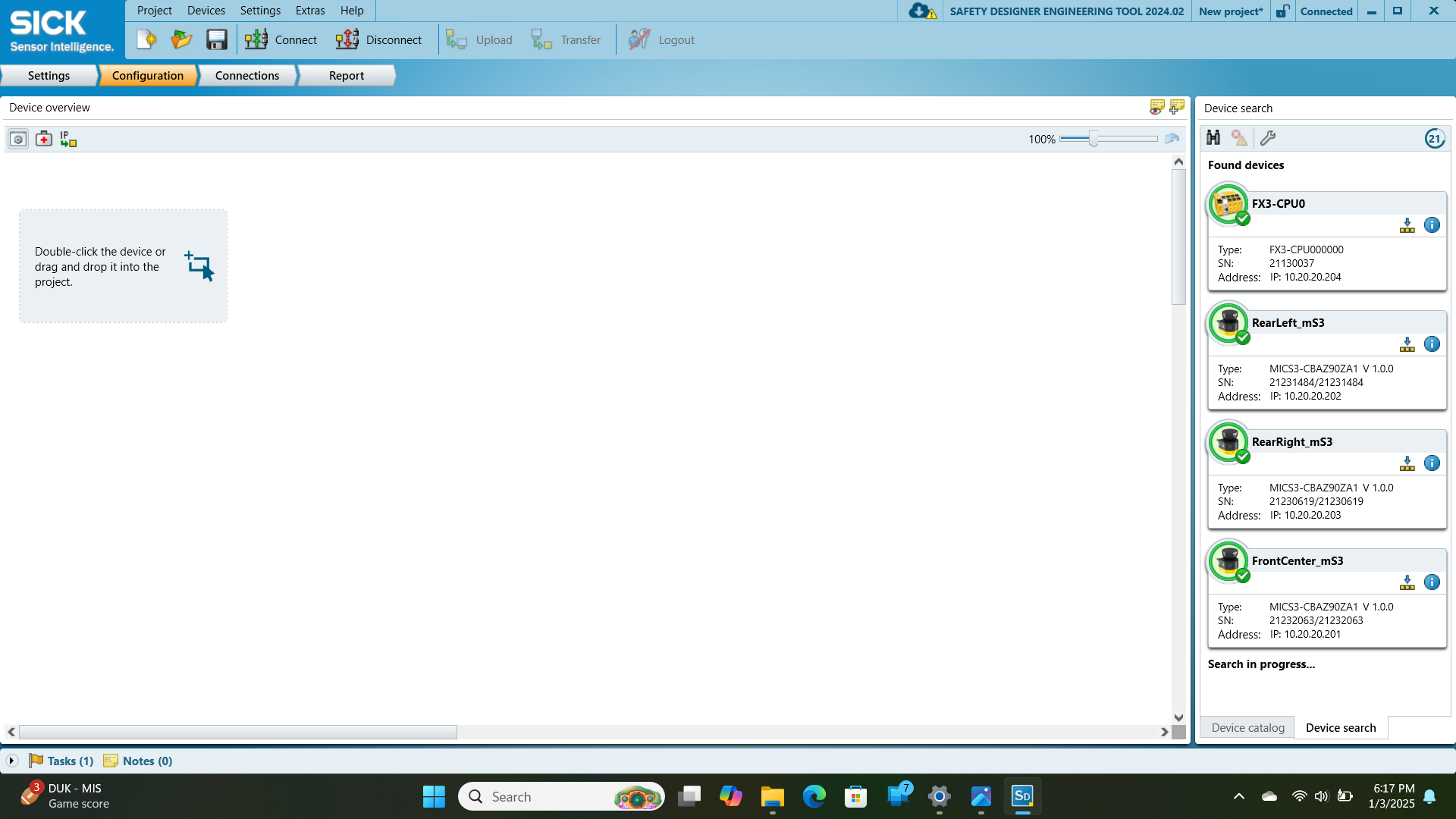Switch to the Settings tab
The height and width of the screenshot is (819, 1456).
49,75
